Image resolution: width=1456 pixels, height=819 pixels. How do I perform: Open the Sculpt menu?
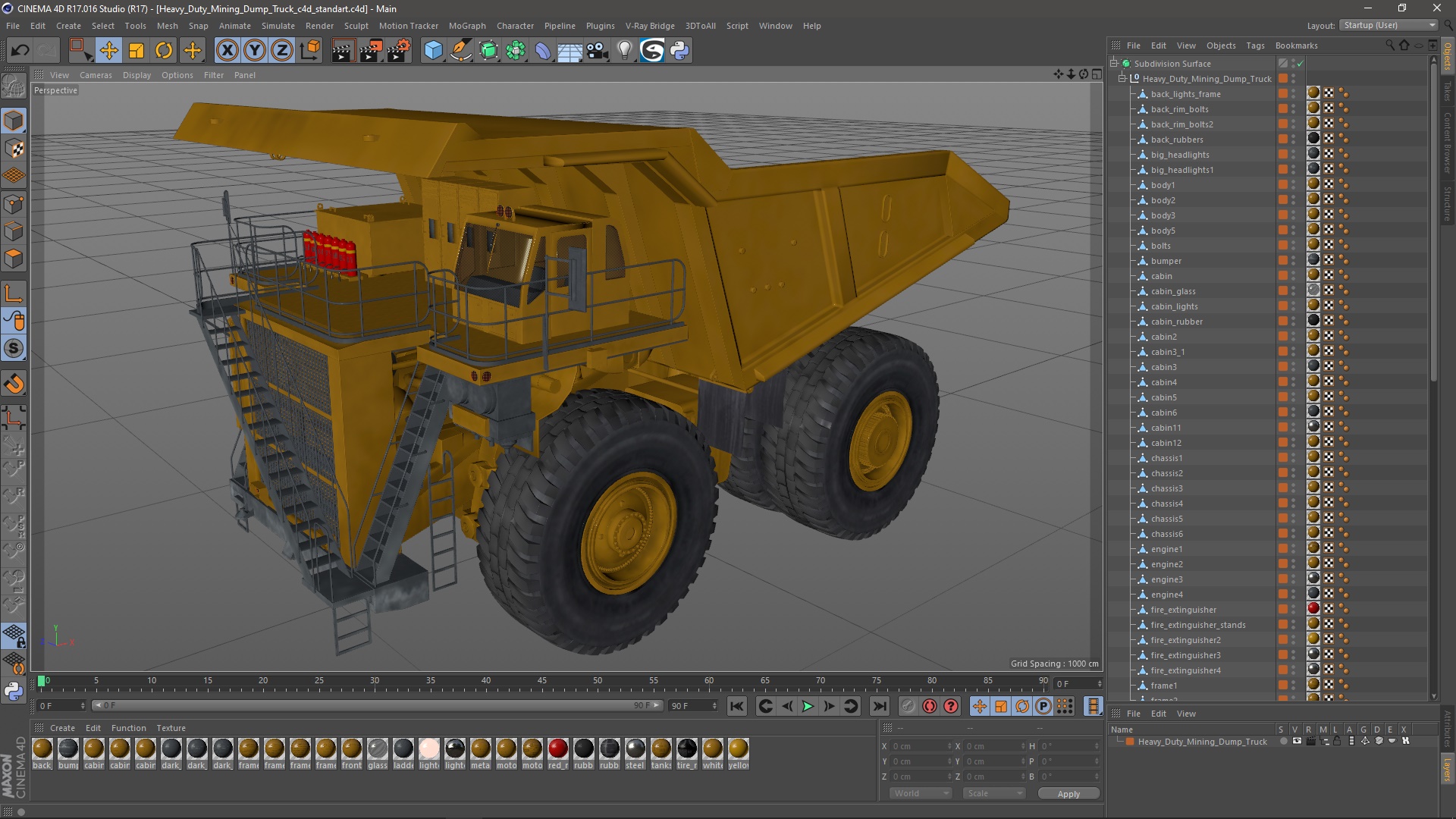(x=356, y=26)
